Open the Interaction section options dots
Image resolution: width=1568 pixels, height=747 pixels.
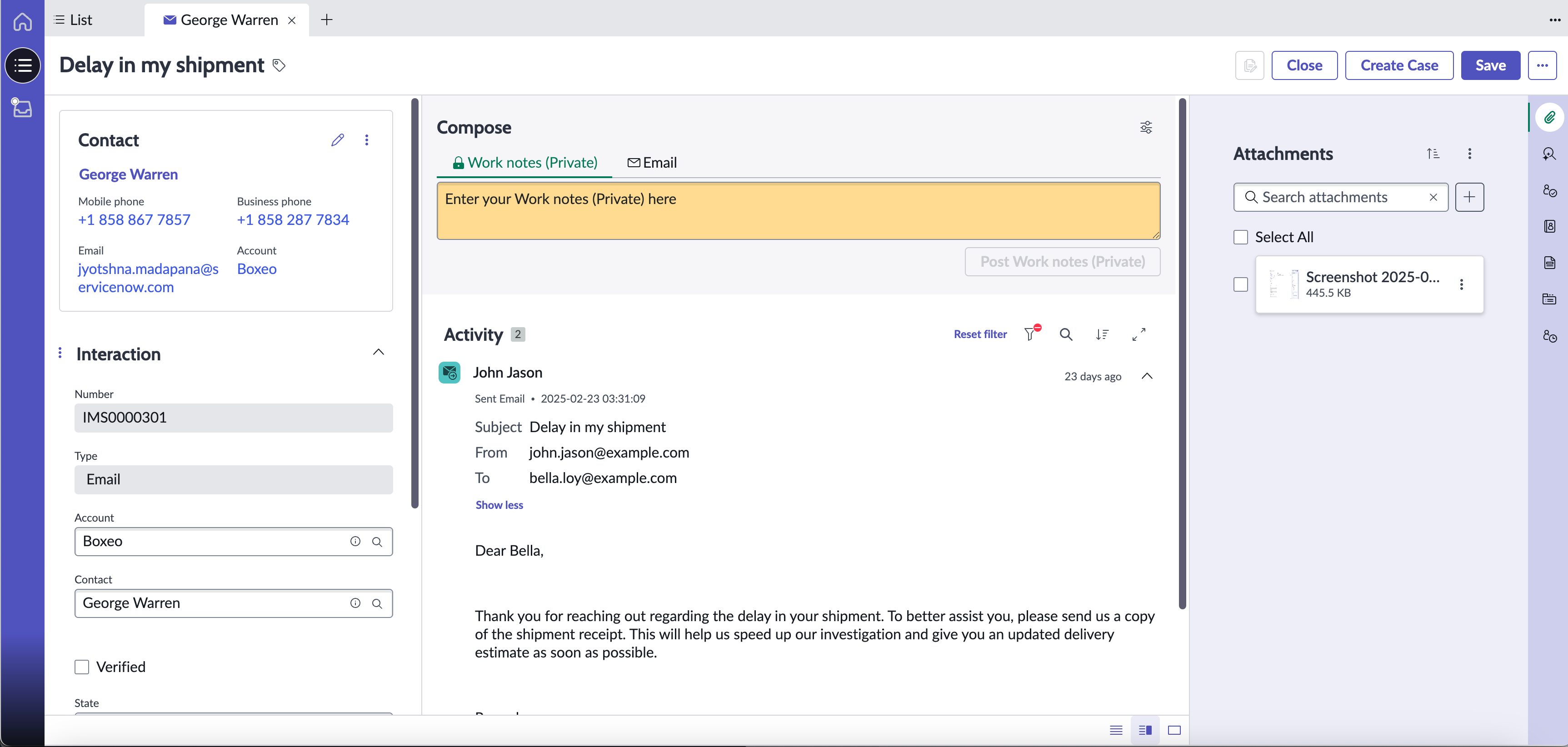60,353
